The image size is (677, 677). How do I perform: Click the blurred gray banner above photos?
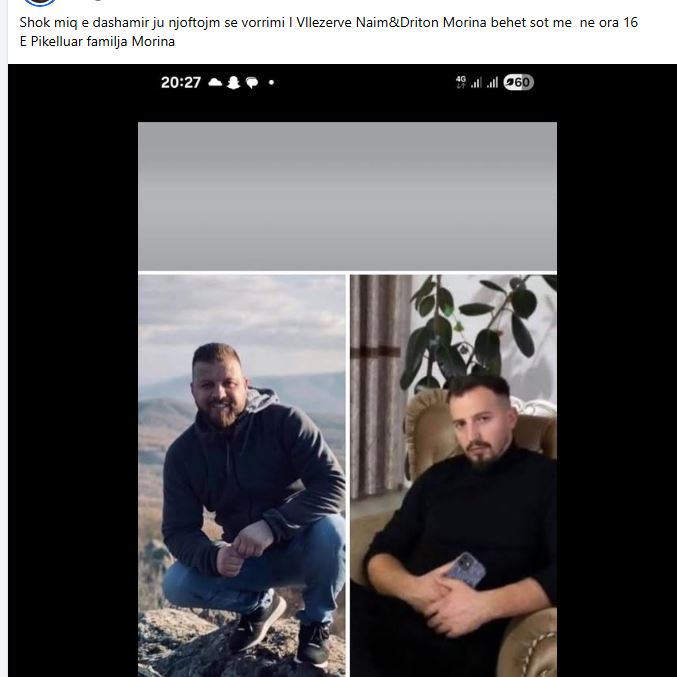click(x=347, y=196)
